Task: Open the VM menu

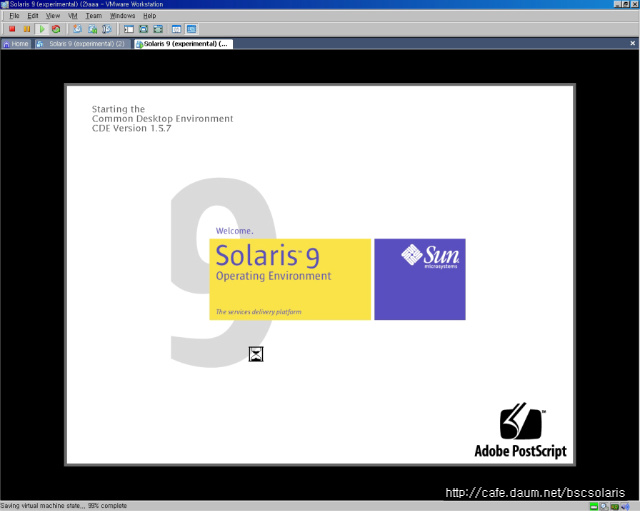Action: (73, 16)
